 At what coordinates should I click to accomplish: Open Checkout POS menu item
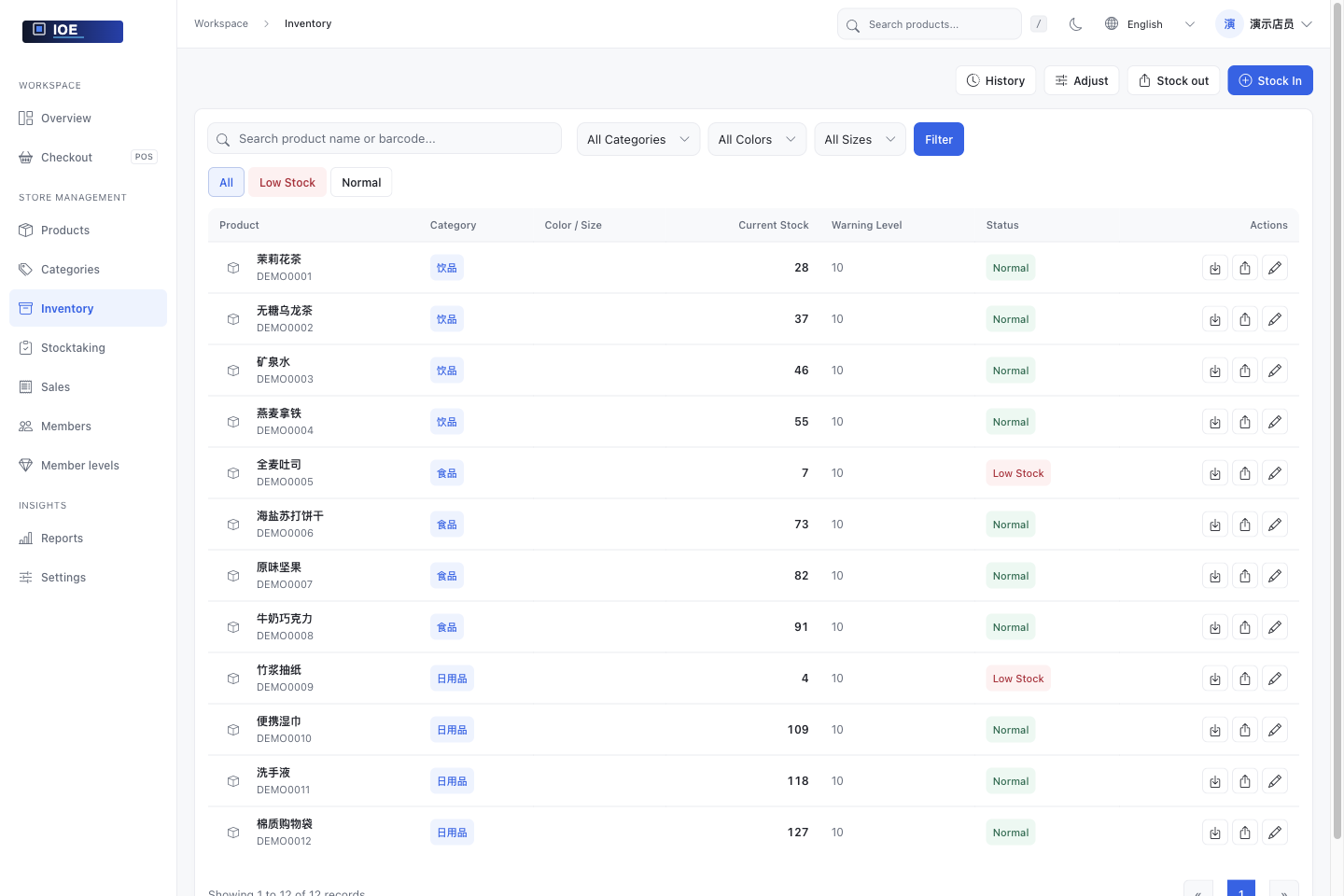(x=88, y=158)
